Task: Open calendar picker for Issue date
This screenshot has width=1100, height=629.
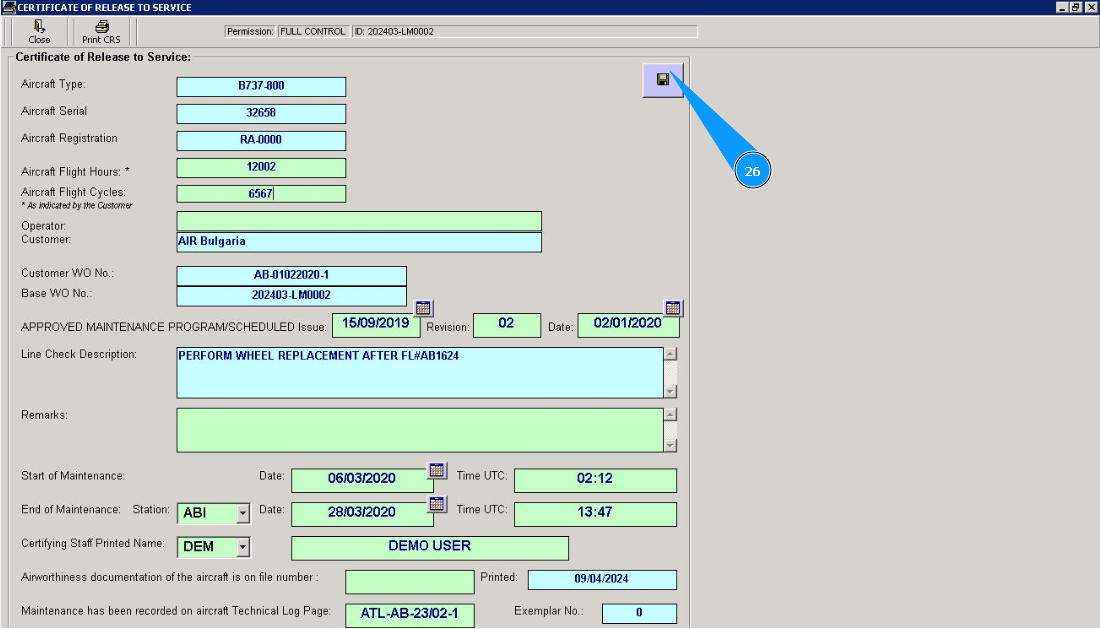Action: pyautogui.click(x=423, y=308)
